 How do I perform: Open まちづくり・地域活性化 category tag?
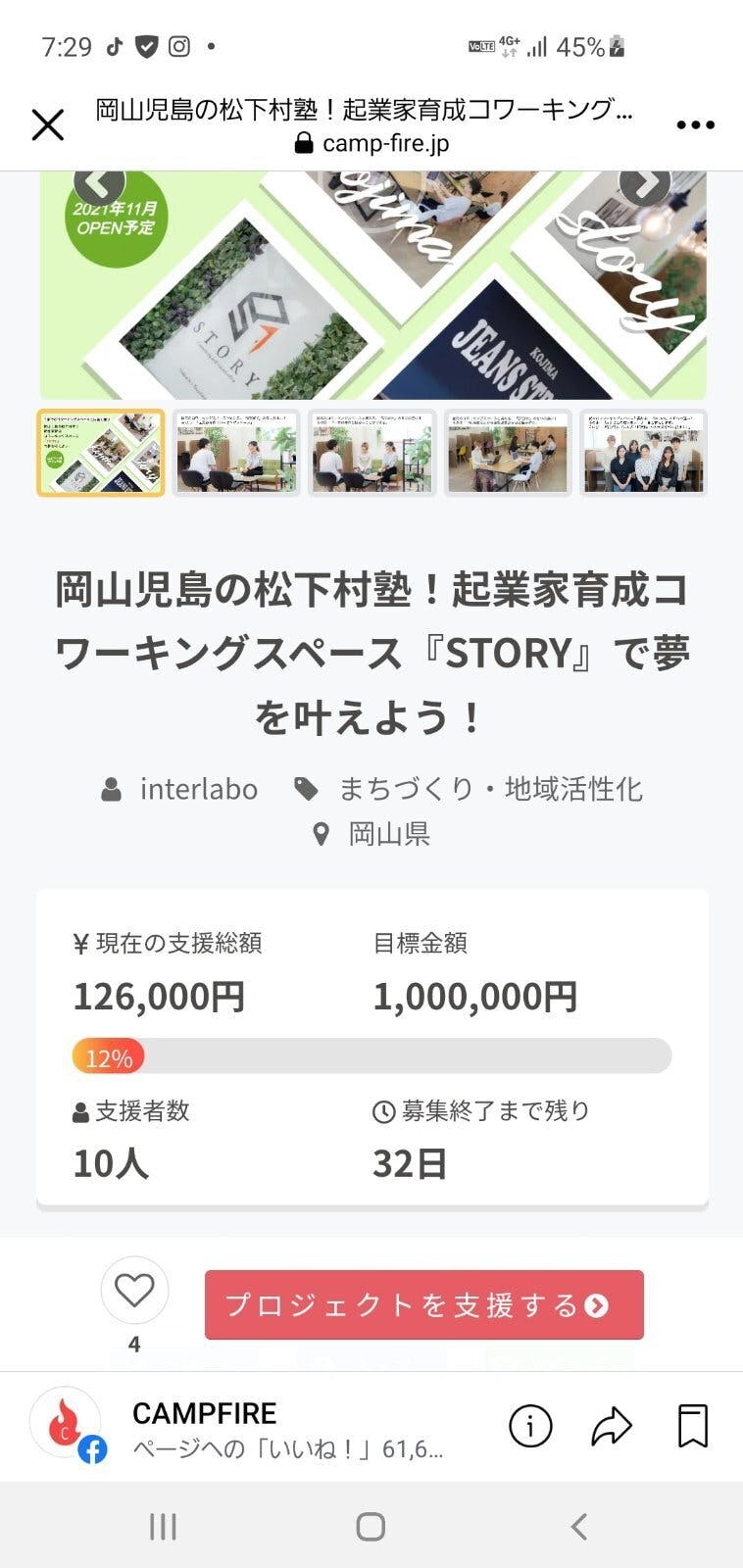pos(490,789)
